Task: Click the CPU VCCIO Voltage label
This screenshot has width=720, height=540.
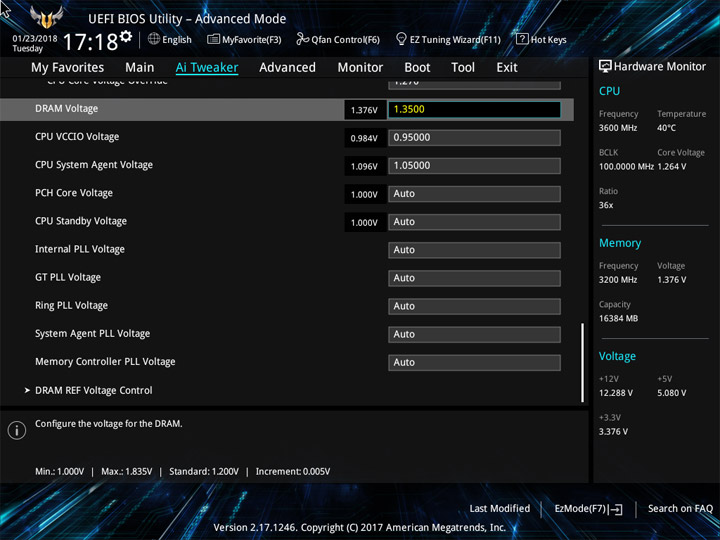Action: [x=77, y=137]
